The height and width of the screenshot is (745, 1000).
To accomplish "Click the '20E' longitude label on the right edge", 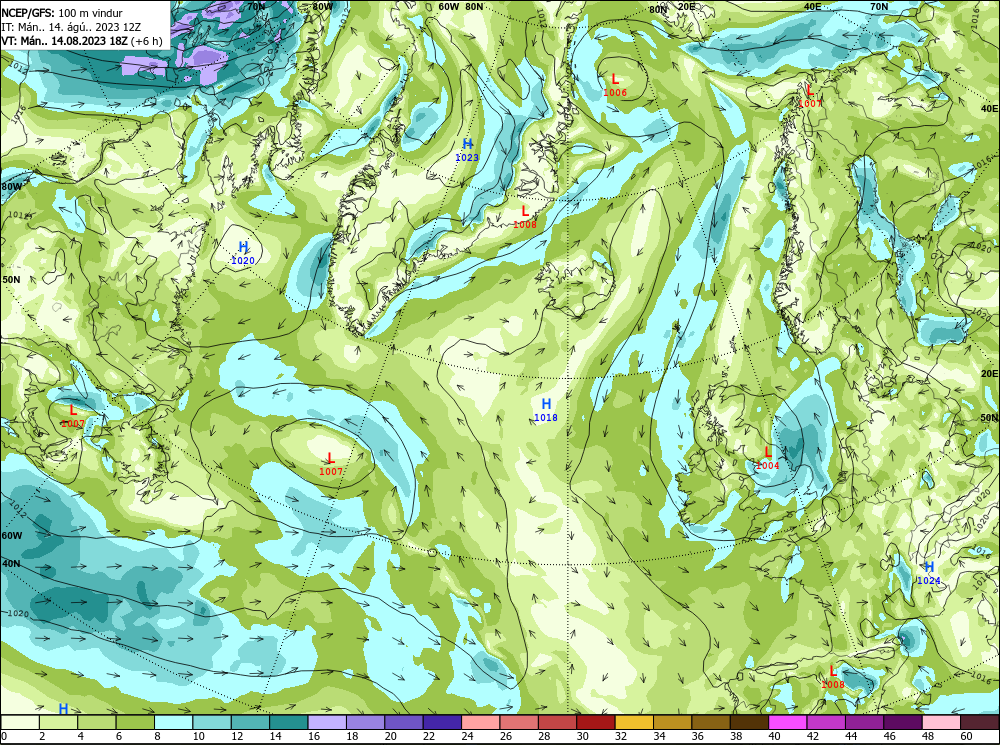I will [x=990, y=374].
